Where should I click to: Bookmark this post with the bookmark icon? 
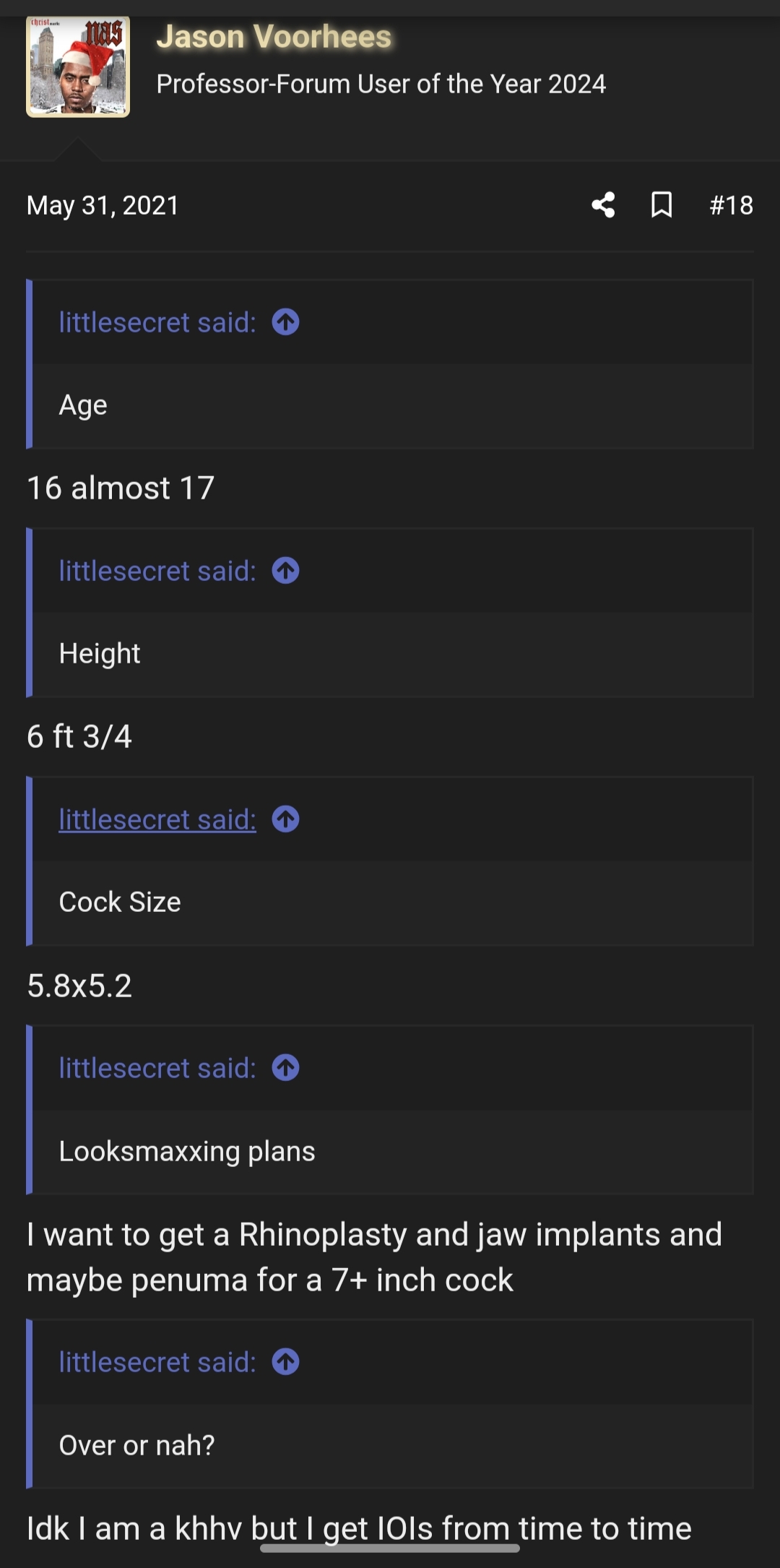click(x=662, y=205)
